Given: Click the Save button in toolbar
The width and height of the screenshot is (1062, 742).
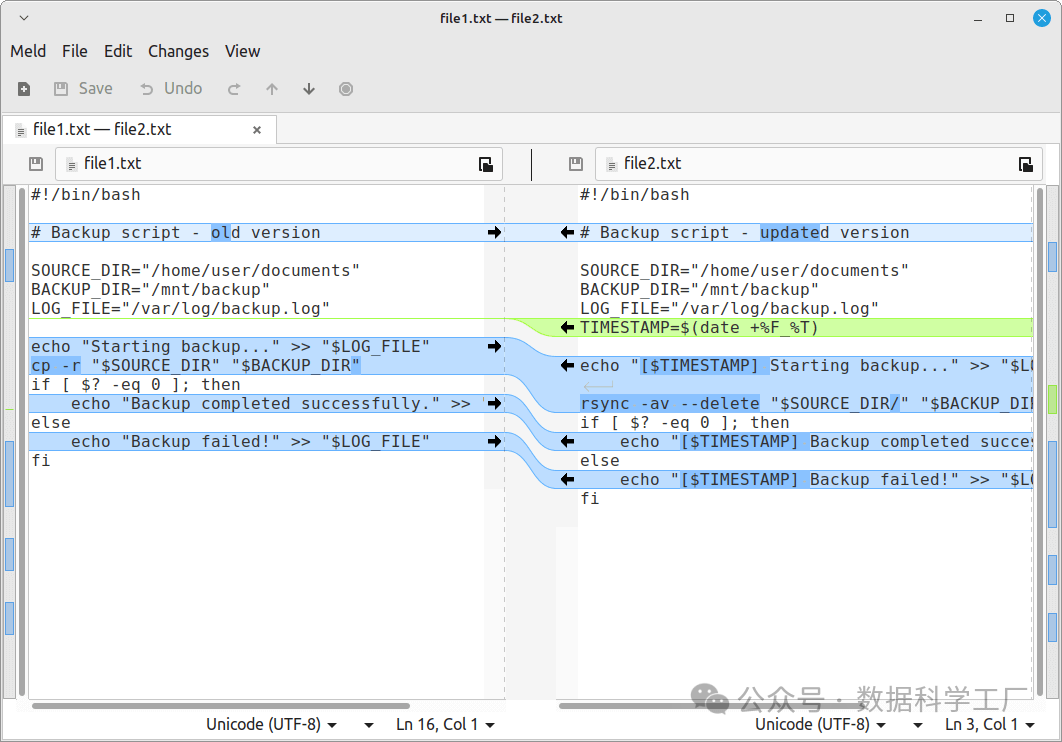Looking at the screenshot, I should pos(83,89).
